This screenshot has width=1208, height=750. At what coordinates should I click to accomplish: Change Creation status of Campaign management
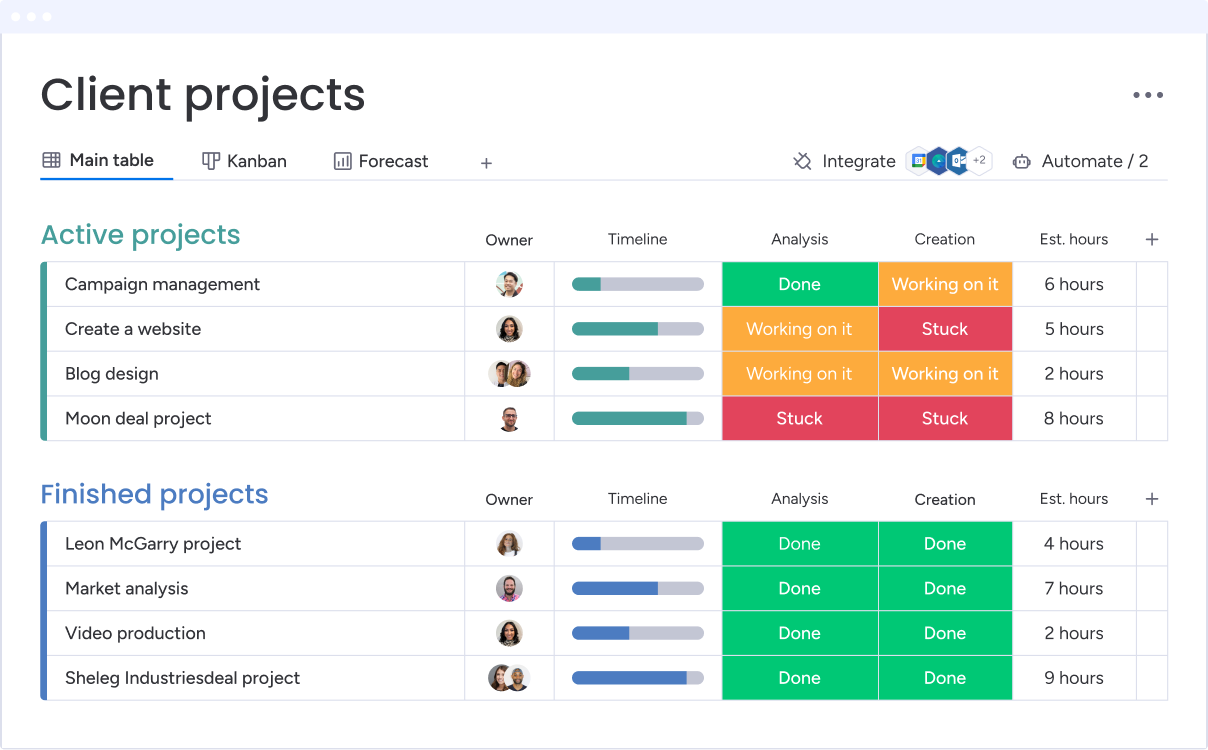tap(945, 284)
